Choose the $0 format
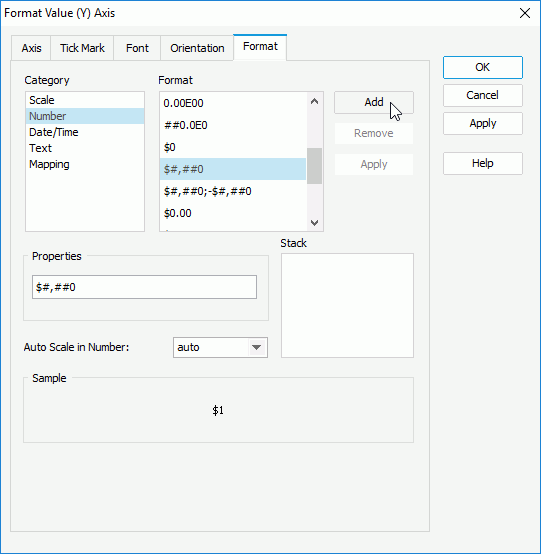 pos(233,147)
